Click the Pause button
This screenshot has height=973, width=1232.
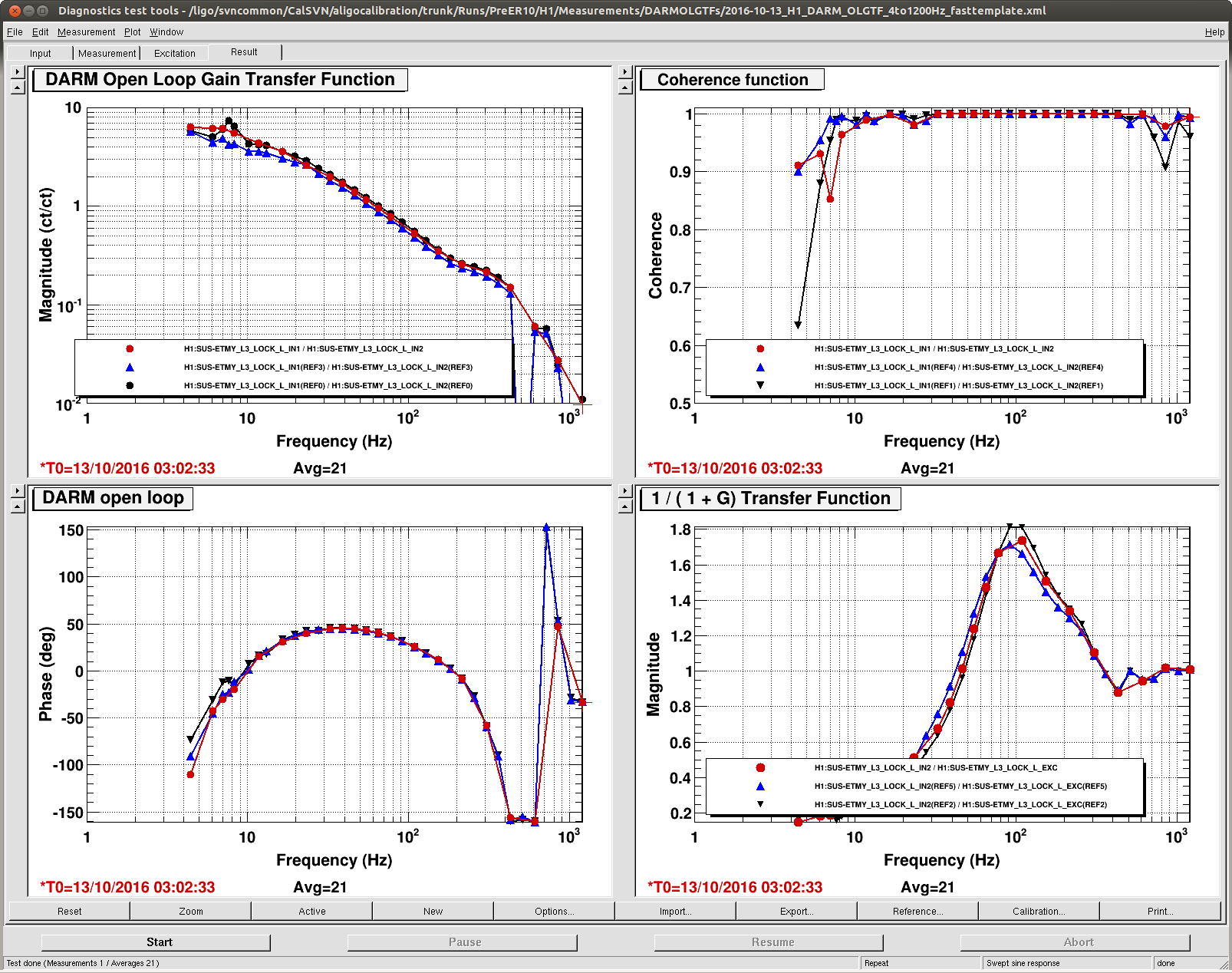pos(463,942)
